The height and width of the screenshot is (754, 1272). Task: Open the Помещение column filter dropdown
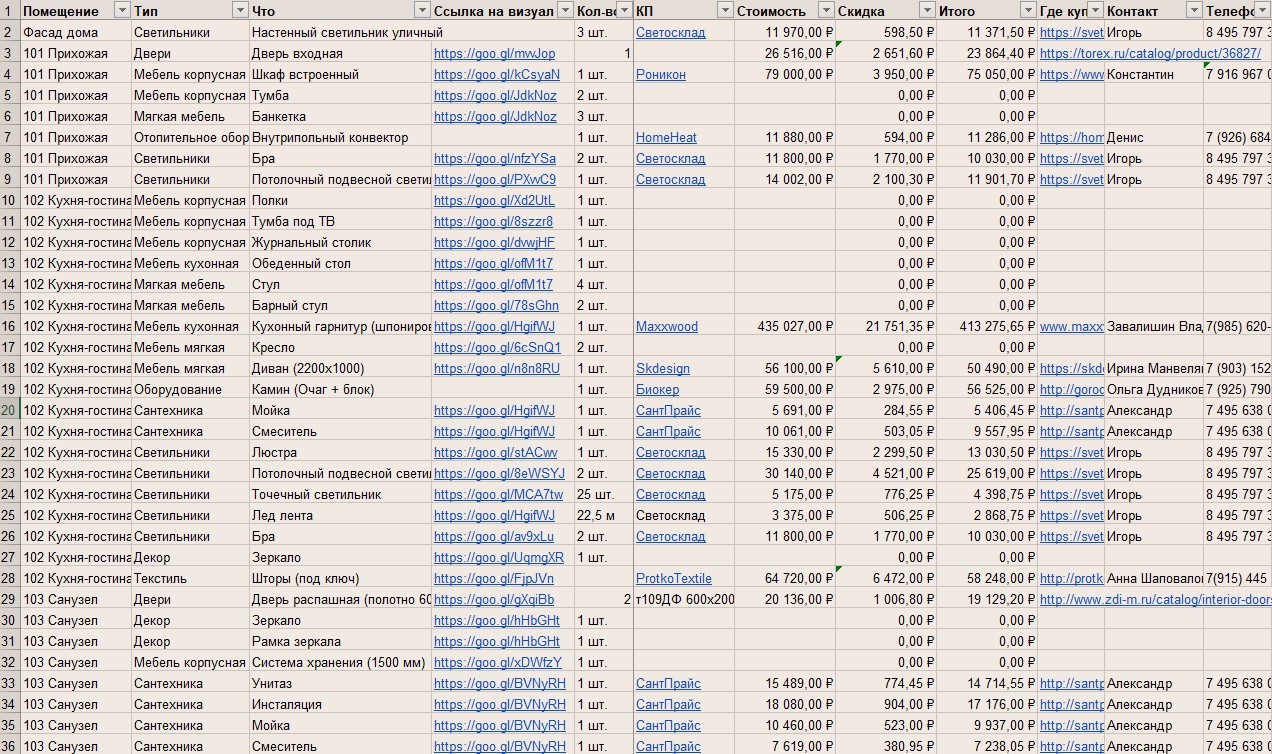122,10
